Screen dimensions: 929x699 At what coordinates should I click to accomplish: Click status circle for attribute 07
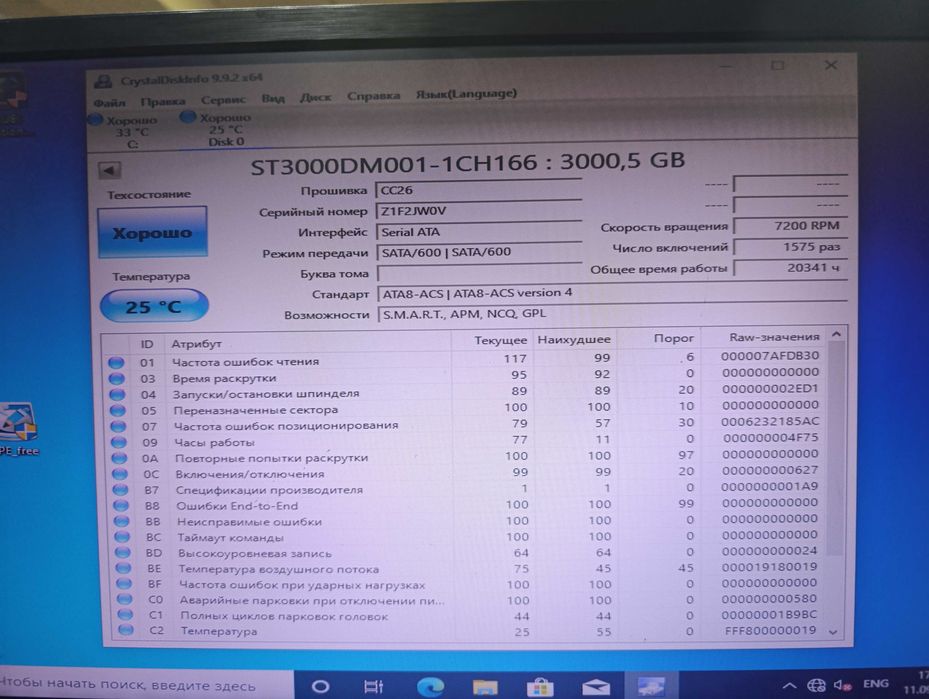pyautogui.click(x=118, y=427)
